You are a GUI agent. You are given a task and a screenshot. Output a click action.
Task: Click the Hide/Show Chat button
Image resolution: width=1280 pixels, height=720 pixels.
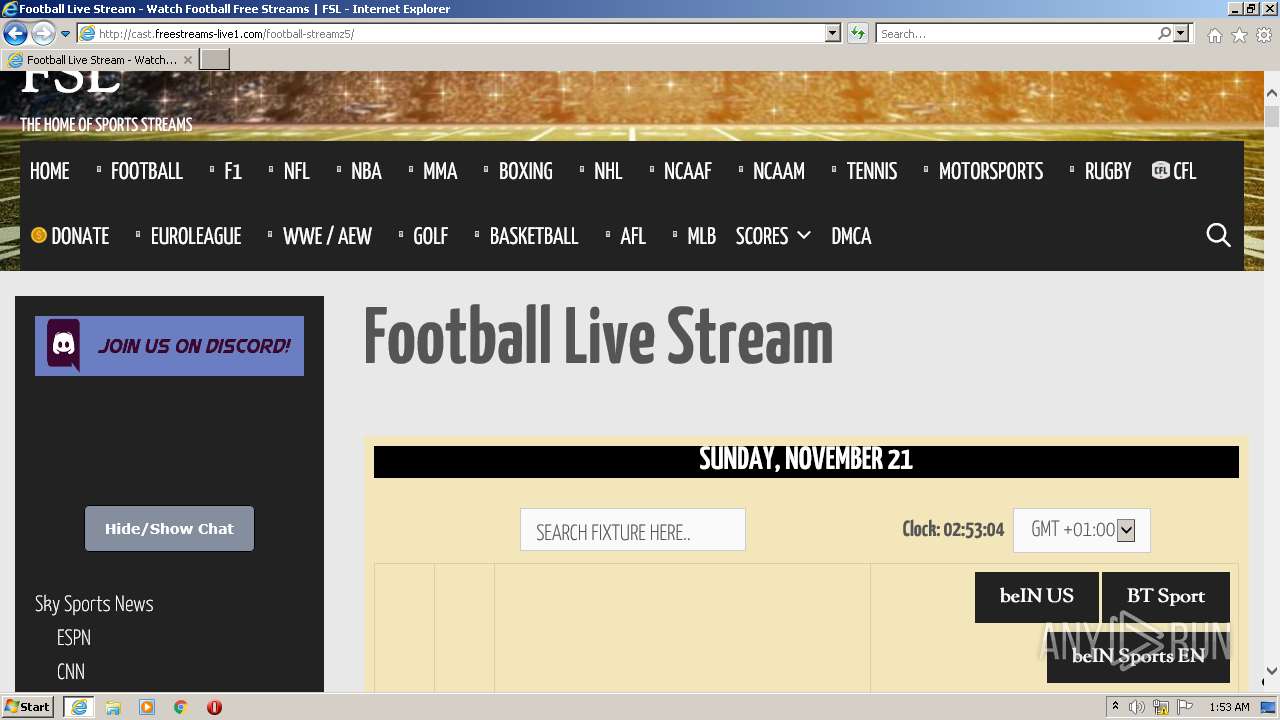(x=169, y=528)
